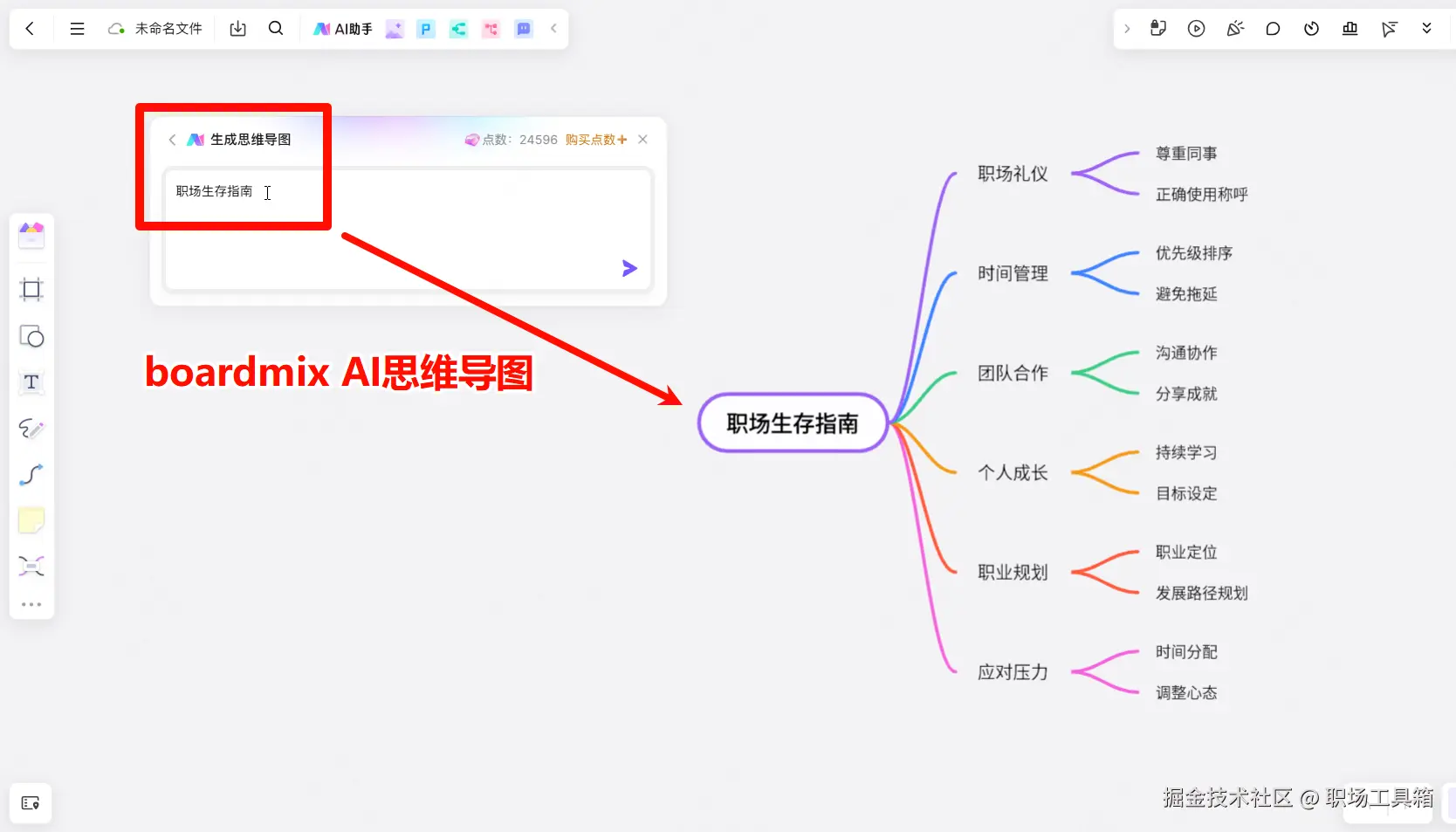The height and width of the screenshot is (832, 1456).
Task: Open the timer icon
Action: (x=1311, y=29)
